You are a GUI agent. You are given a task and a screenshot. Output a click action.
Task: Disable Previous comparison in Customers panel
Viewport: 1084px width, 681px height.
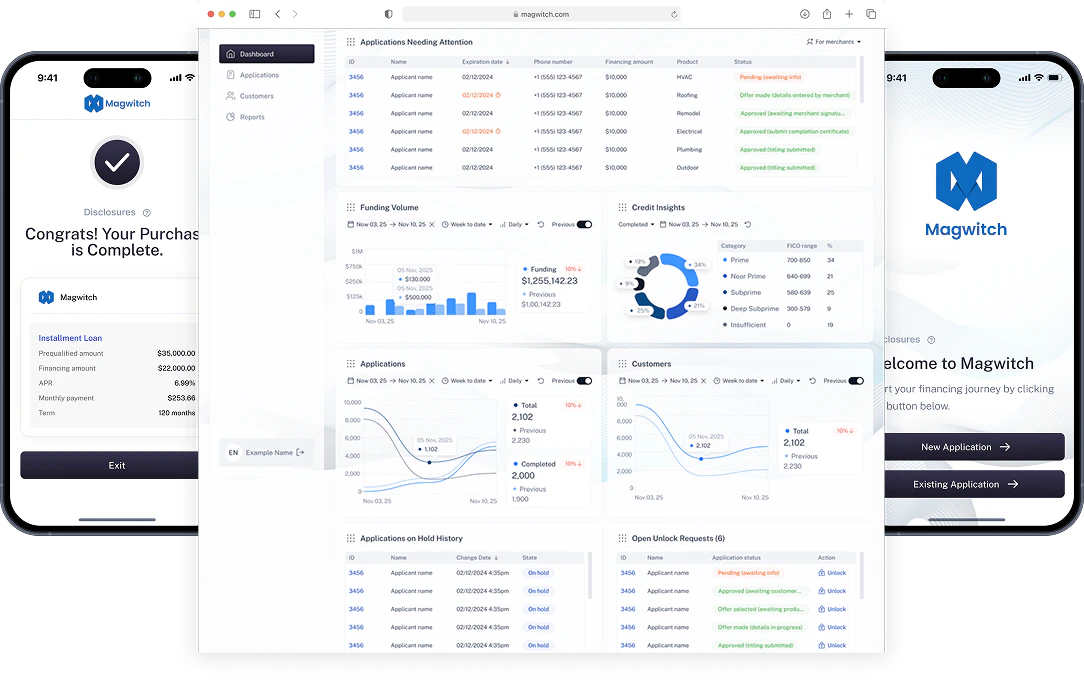[x=856, y=381]
